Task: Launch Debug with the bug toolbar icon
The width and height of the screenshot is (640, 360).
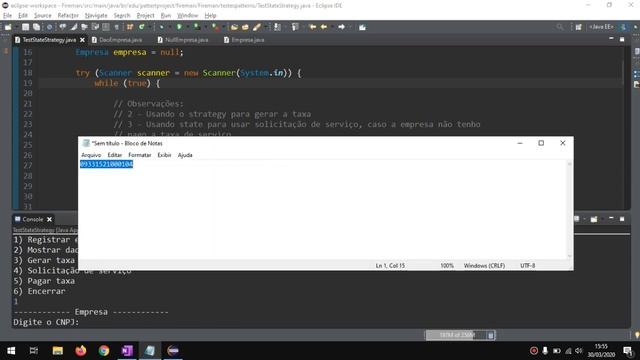Action: click(x=162, y=27)
